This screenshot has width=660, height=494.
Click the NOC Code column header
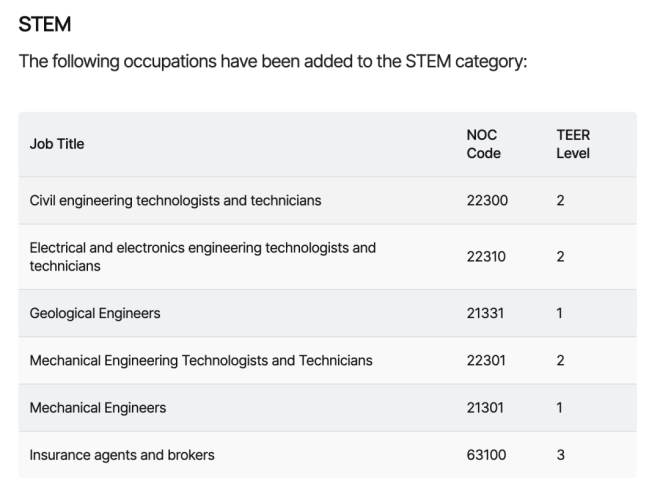(484, 144)
